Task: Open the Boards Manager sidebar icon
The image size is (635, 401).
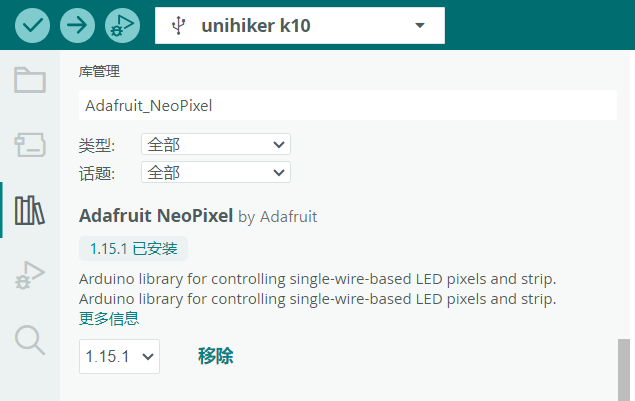Action: click(x=30, y=145)
